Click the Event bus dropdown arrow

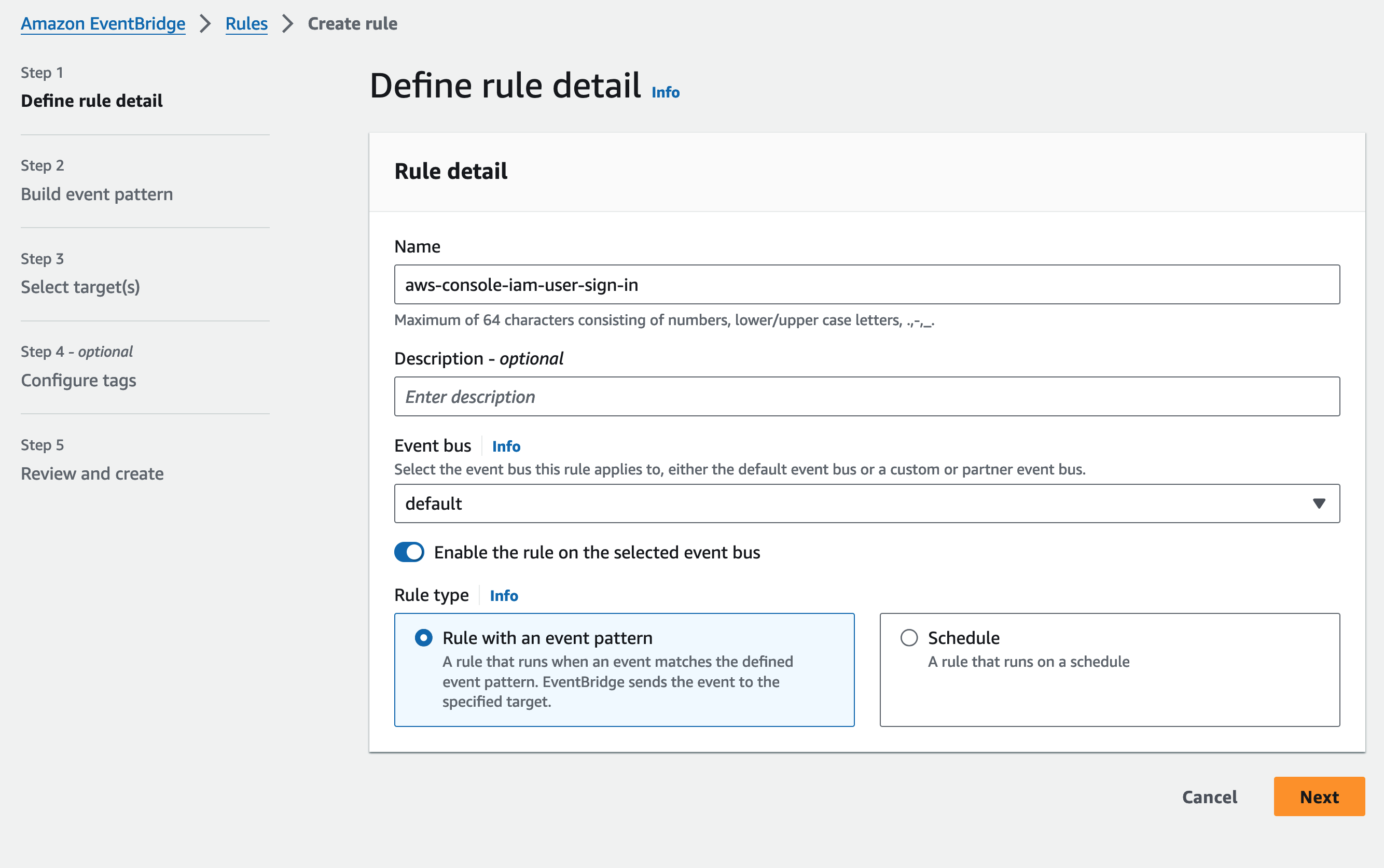(x=1319, y=503)
